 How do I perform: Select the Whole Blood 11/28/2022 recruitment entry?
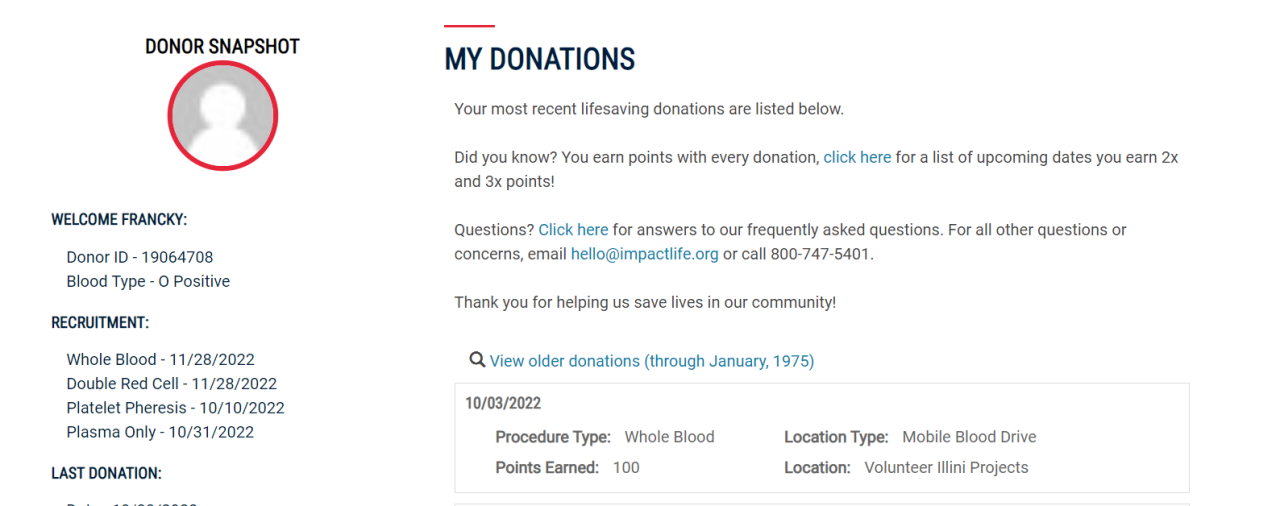pos(160,359)
